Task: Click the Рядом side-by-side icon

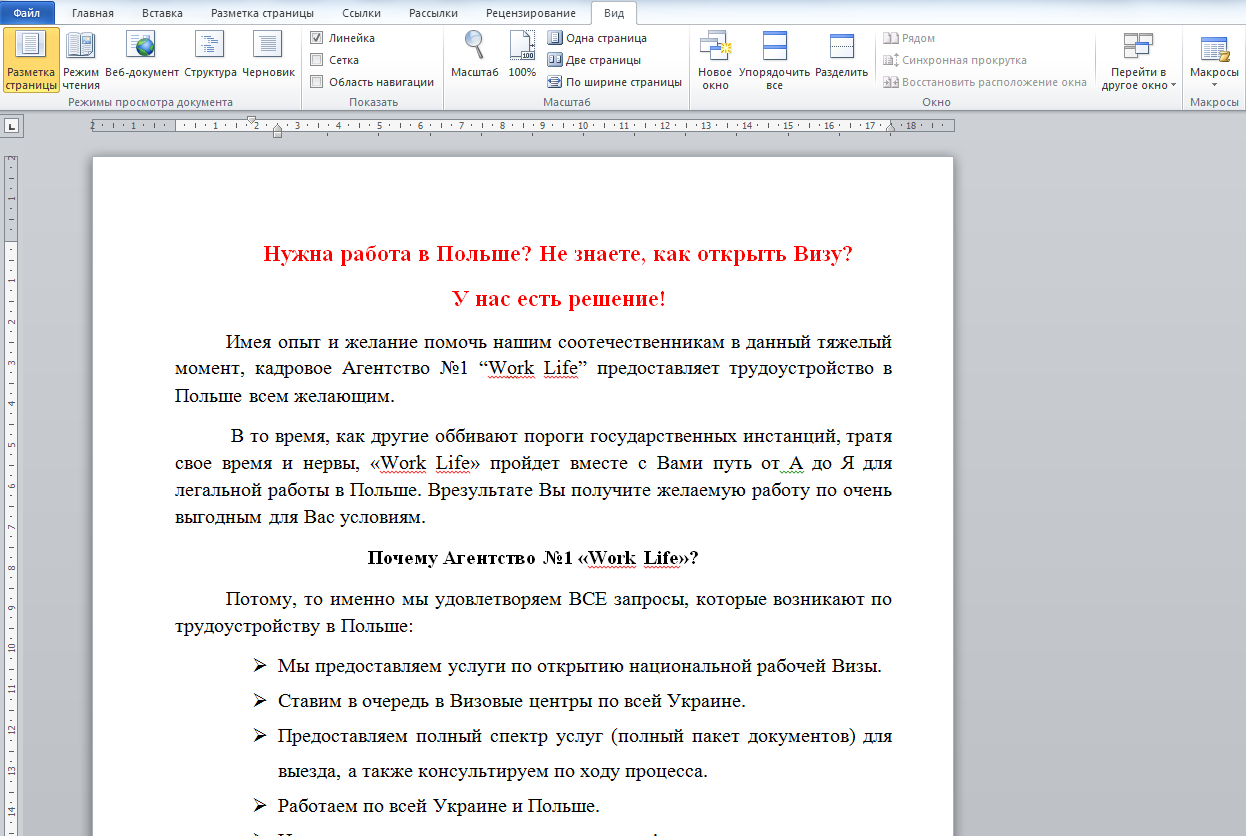Action: pyautogui.click(x=890, y=38)
